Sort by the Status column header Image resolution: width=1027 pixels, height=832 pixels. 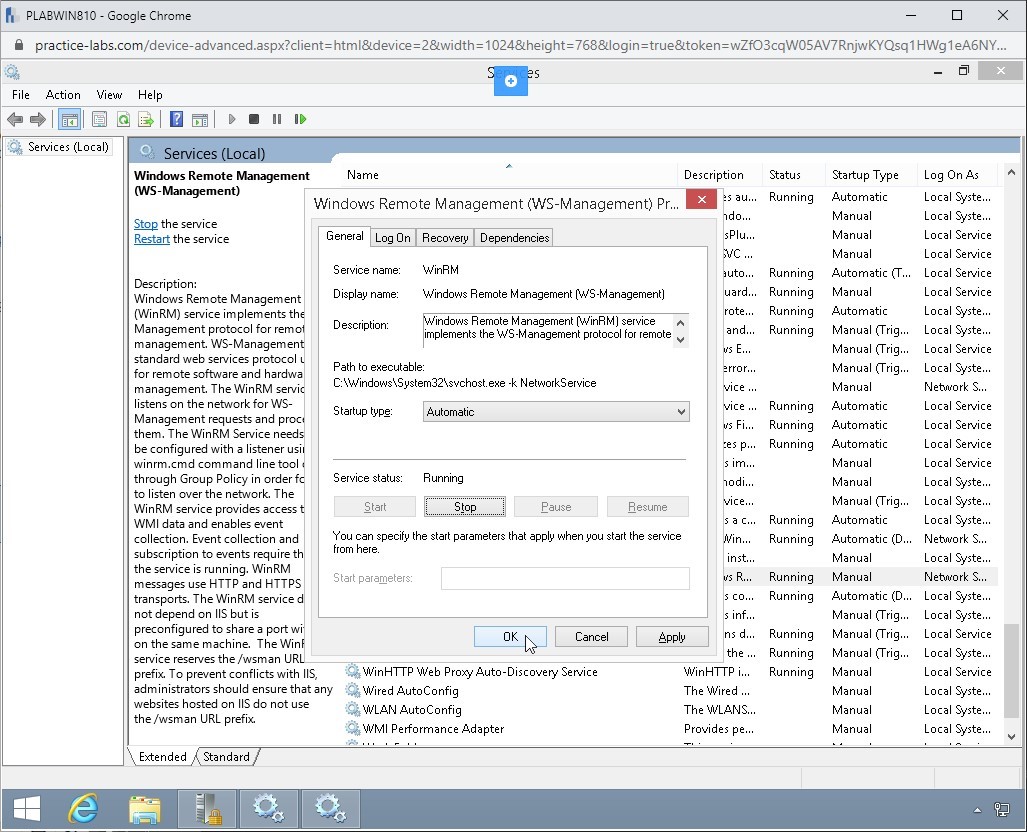(793, 175)
